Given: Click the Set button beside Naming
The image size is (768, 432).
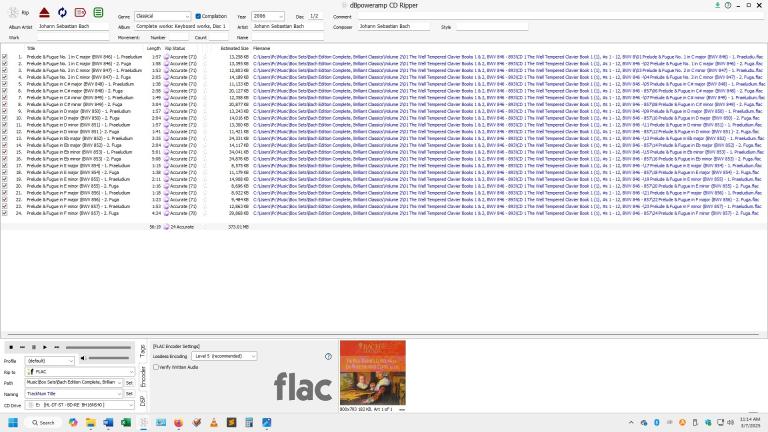Looking at the screenshot, I should (x=129, y=394).
